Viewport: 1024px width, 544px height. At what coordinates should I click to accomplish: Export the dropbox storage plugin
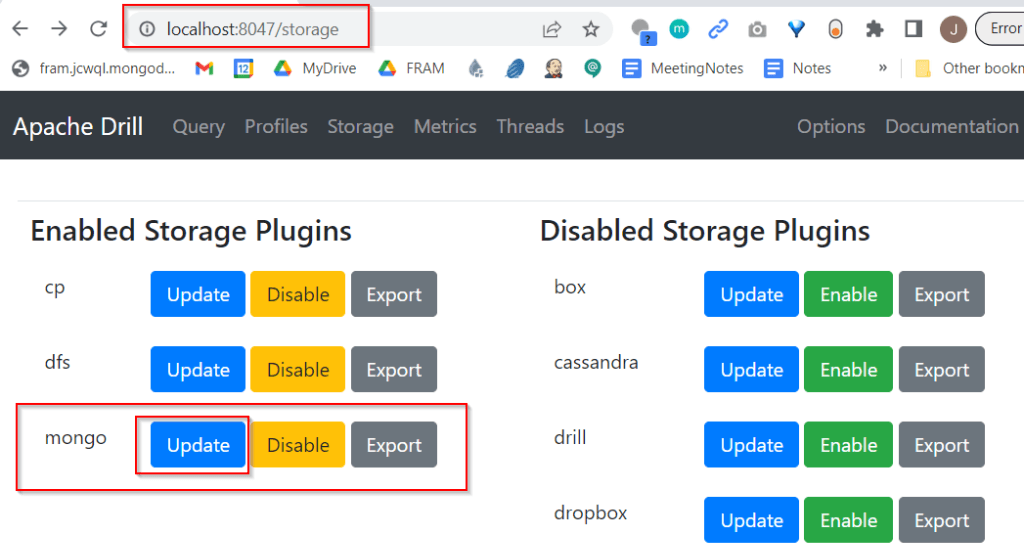(x=942, y=520)
